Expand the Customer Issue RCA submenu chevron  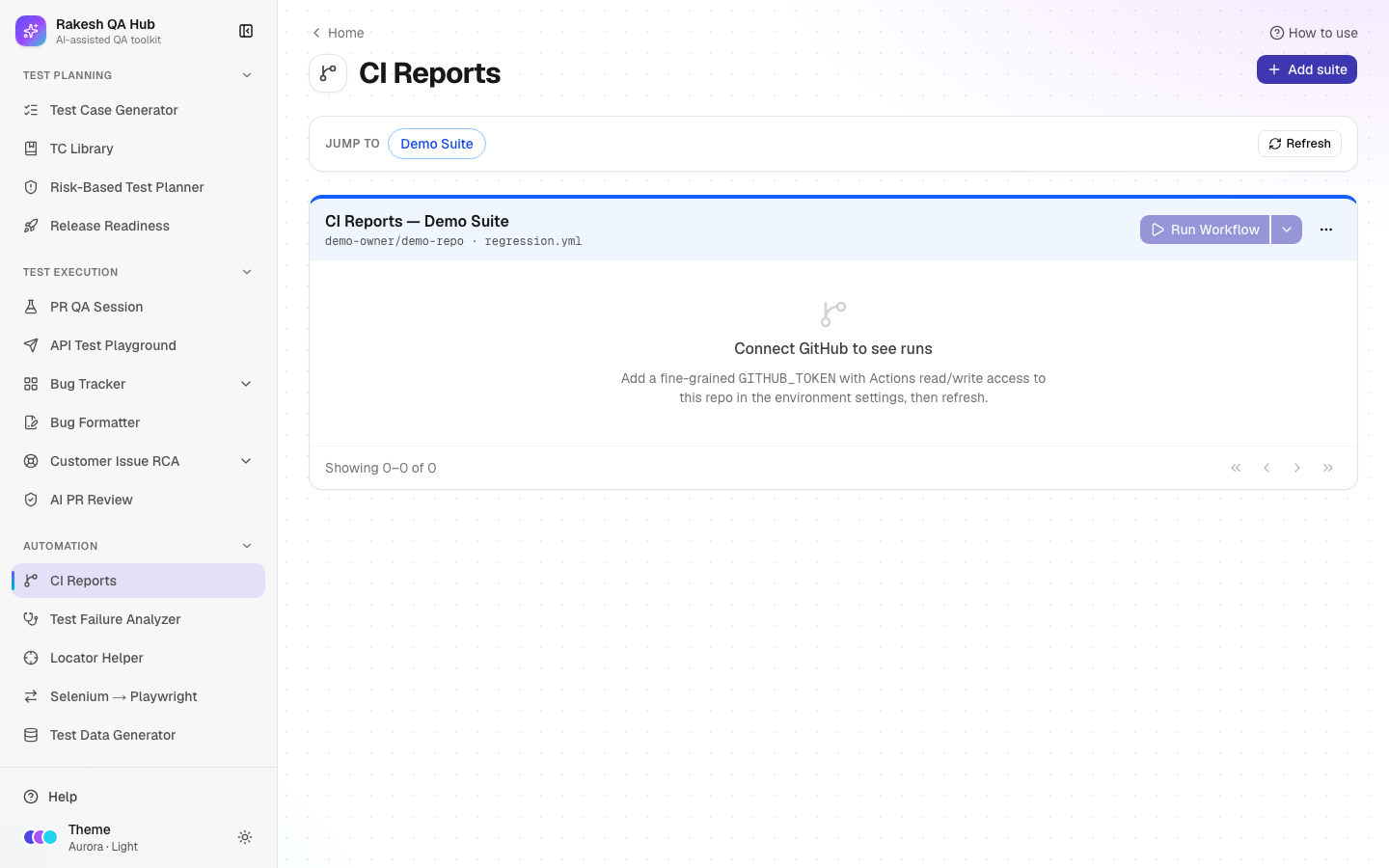pos(246,461)
